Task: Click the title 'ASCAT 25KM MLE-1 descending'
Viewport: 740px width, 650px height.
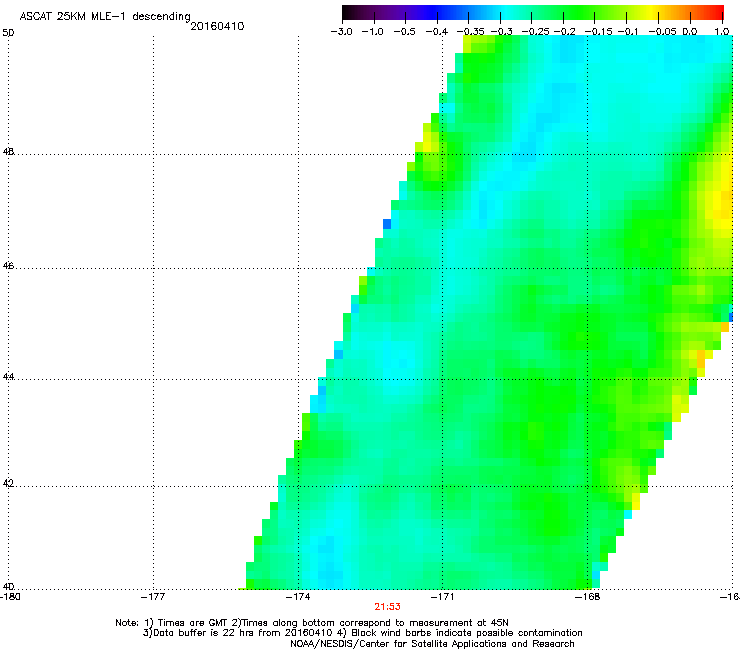Action: (x=105, y=17)
